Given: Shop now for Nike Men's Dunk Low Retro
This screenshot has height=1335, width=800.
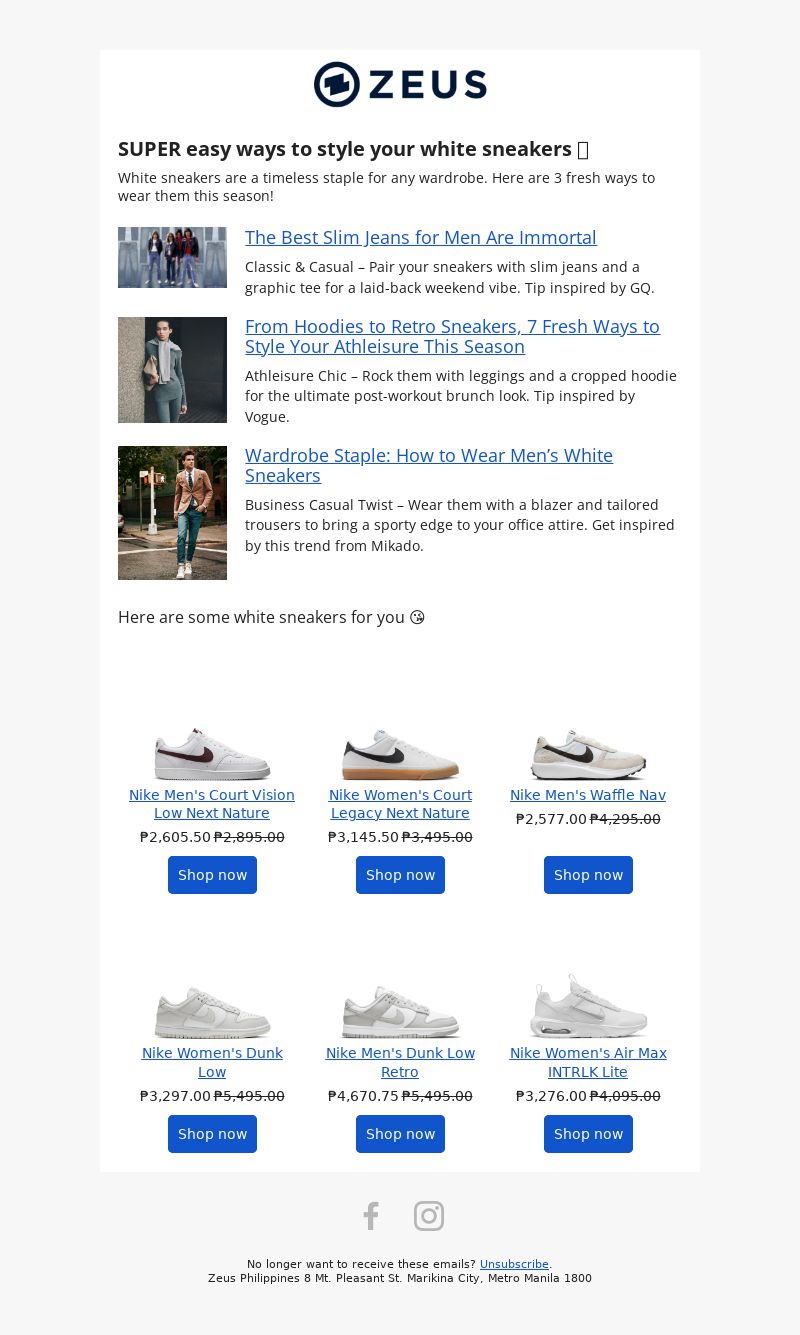Looking at the screenshot, I should [400, 1134].
